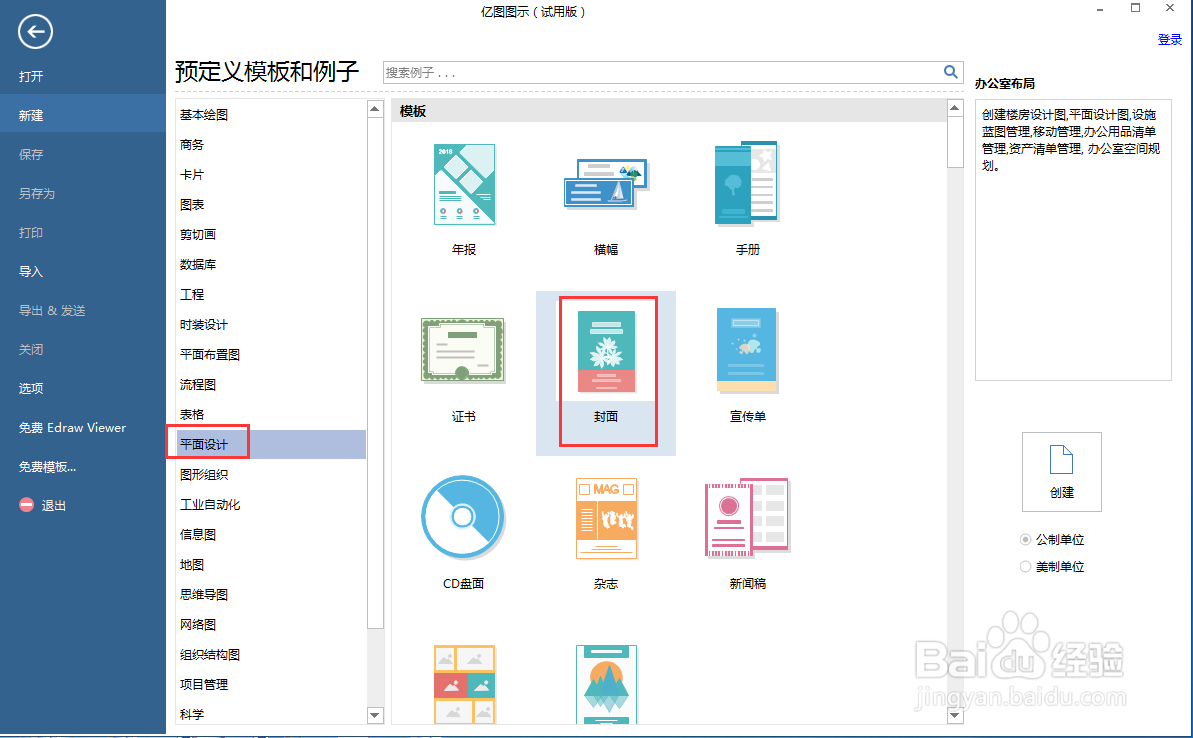Viewport: 1193px width, 738px height.
Task: Open the photo collage template thumbnail
Action: tap(464, 684)
